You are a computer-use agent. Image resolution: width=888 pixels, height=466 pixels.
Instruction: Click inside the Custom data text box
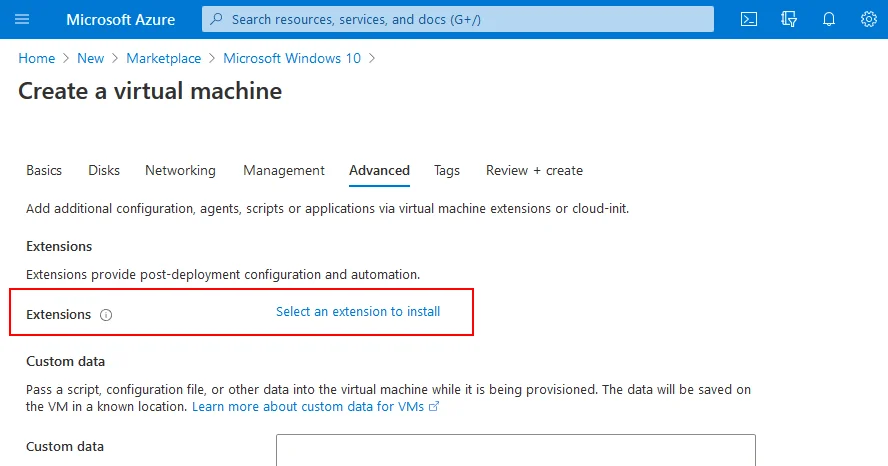click(516, 450)
